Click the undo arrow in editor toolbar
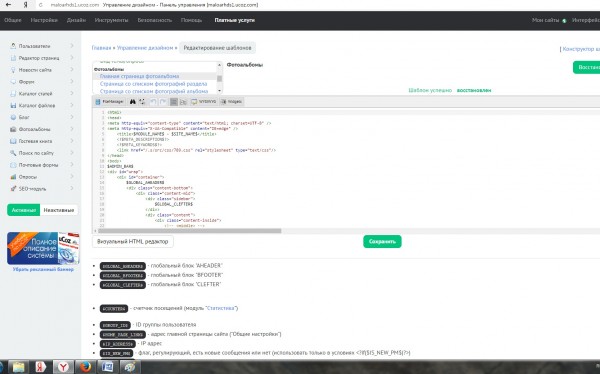The height and width of the screenshot is (374, 600). click(x=153, y=102)
